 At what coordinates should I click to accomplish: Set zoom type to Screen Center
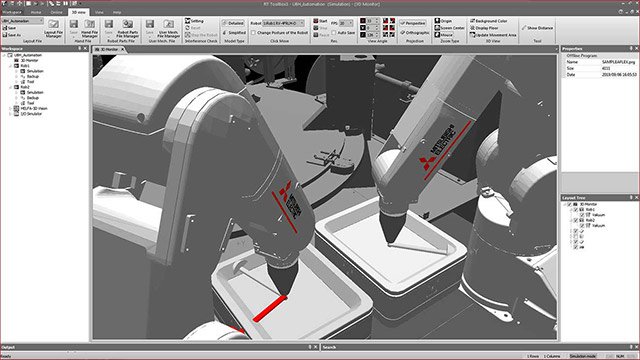tap(449, 28)
